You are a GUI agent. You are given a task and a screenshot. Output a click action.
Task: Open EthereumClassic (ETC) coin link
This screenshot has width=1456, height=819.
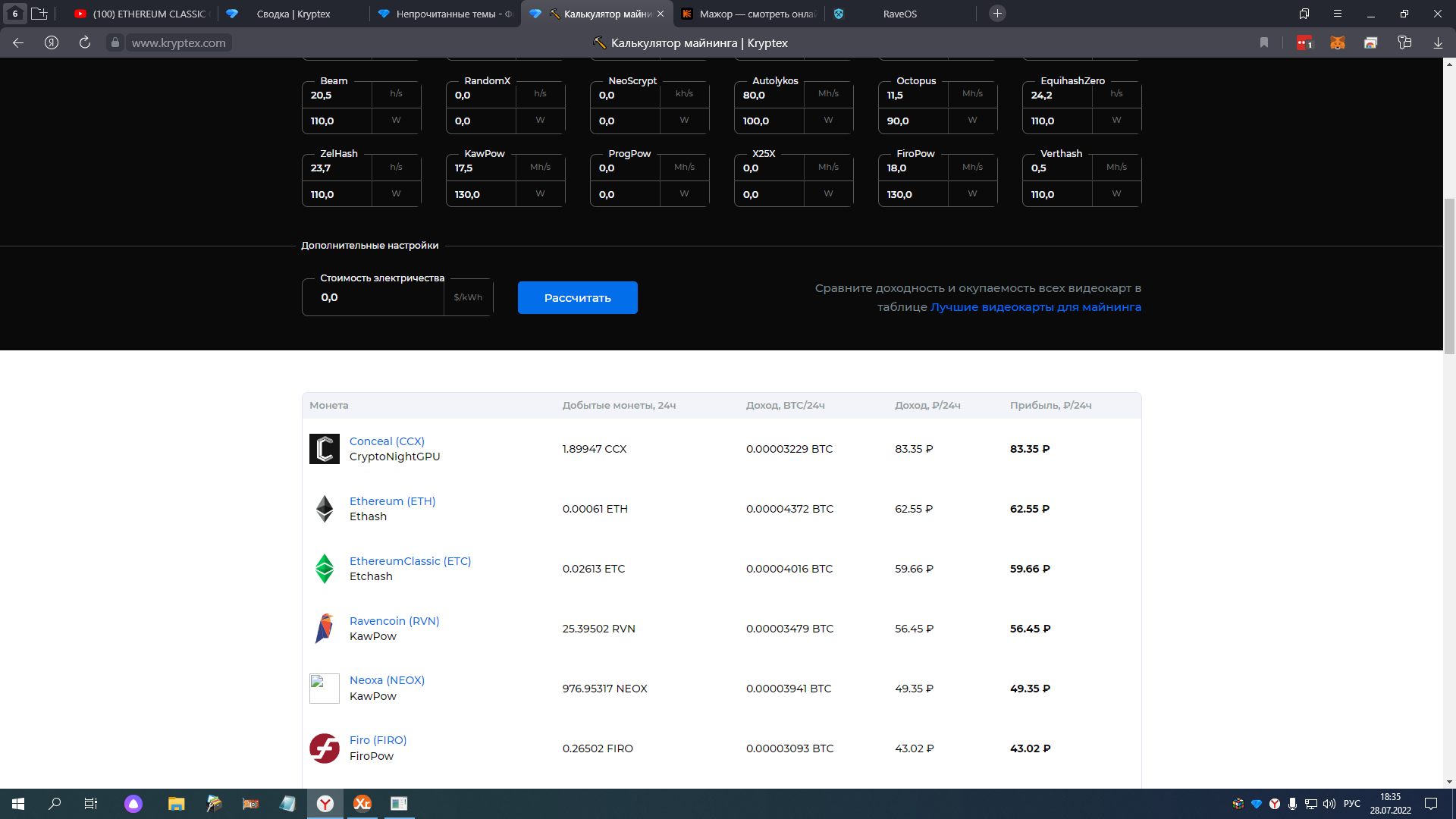(410, 561)
